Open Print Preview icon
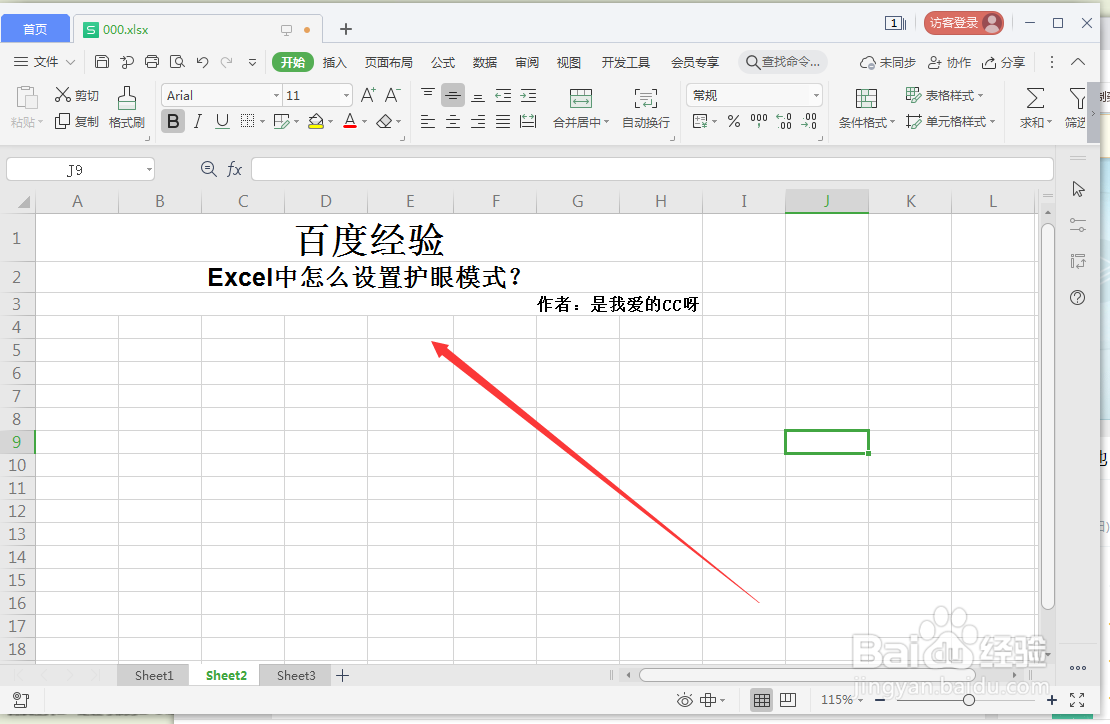 point(177,62)
